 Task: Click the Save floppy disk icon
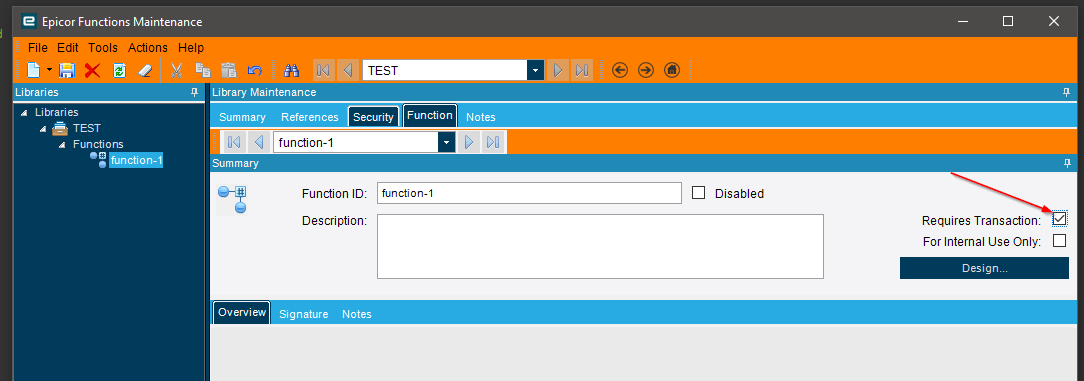[x=66, y=70]
